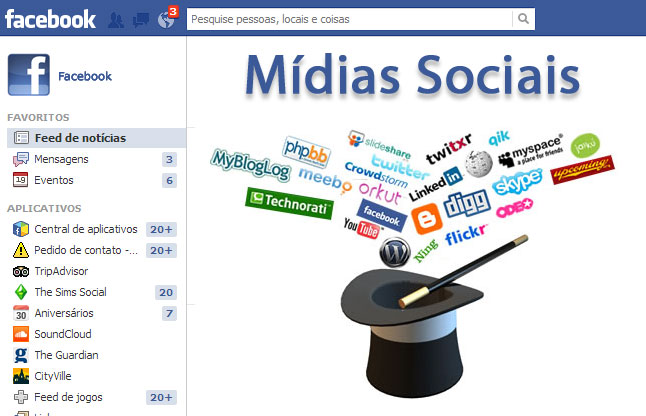This screenshot has height=416, width=646.
Task: Click the Mensagens count badge 3
Action: click(169, 159)
